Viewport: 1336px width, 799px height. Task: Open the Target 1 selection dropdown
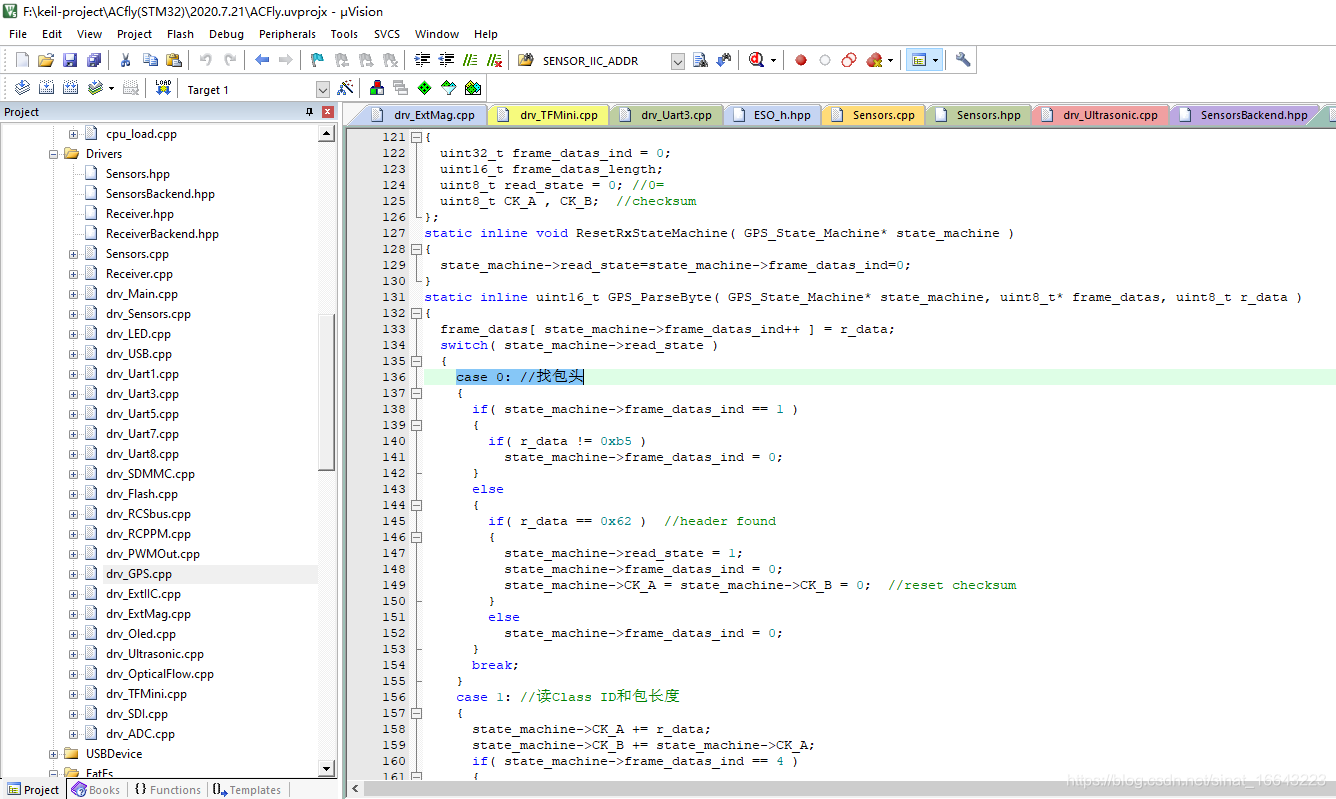[x=322, y=89]
